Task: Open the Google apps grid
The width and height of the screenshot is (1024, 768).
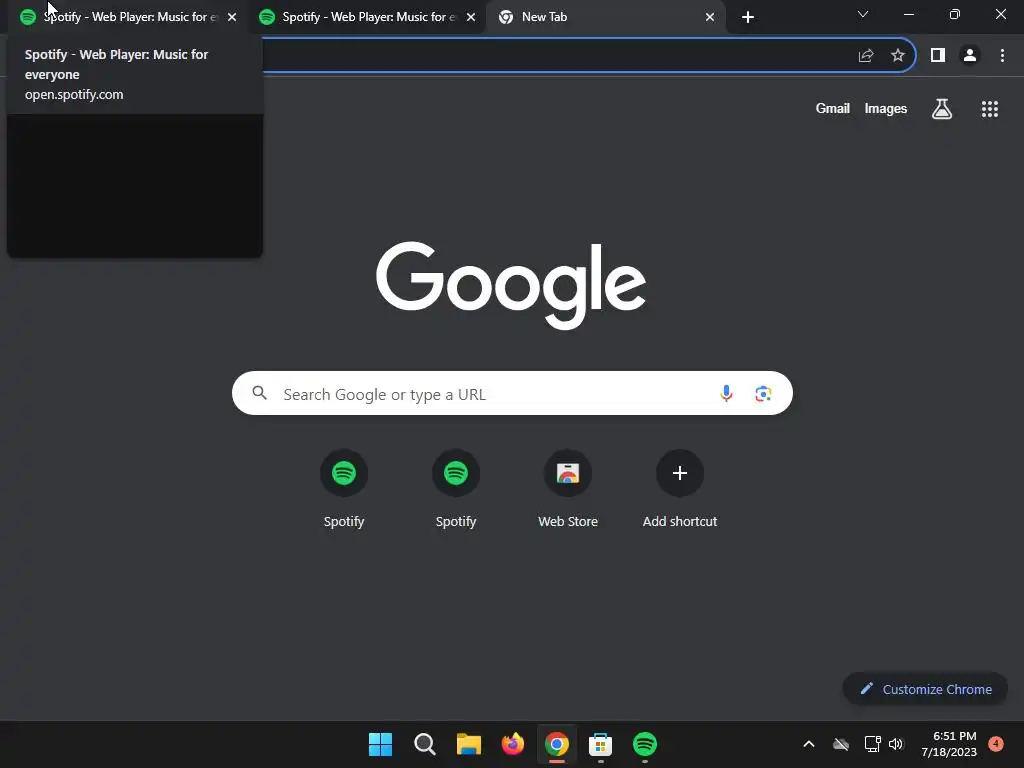Action: tap(990, 109)
